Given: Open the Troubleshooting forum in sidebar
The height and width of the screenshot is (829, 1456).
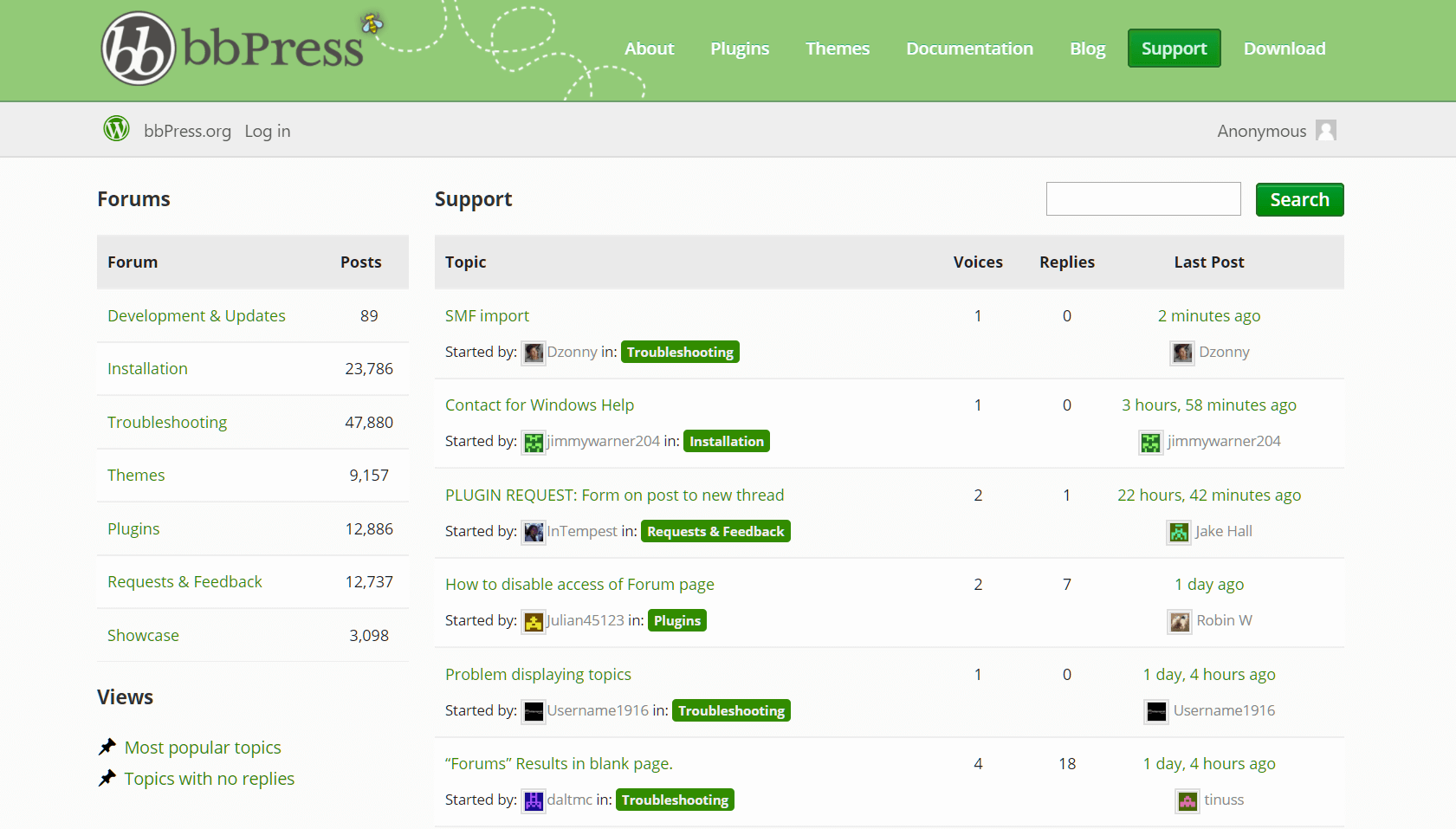Looking at the screenshot, I should [x=167, y=422].
